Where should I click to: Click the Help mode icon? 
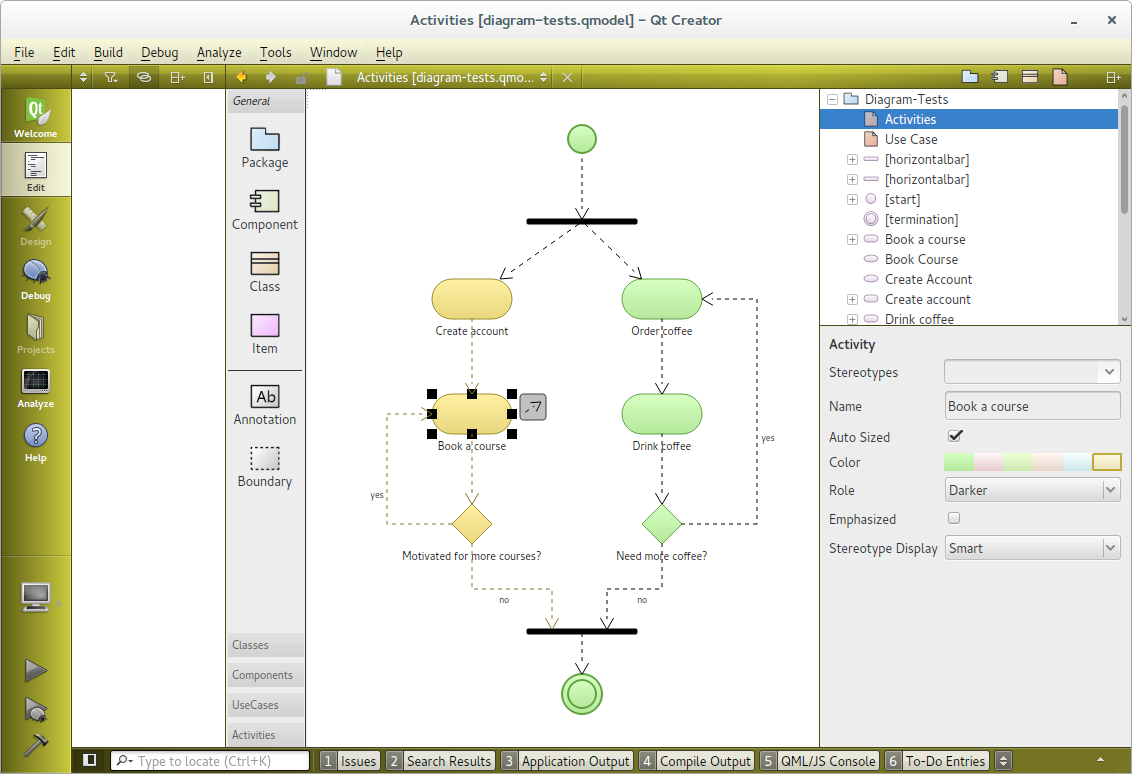pyautogui.click(x=36, y=441)
